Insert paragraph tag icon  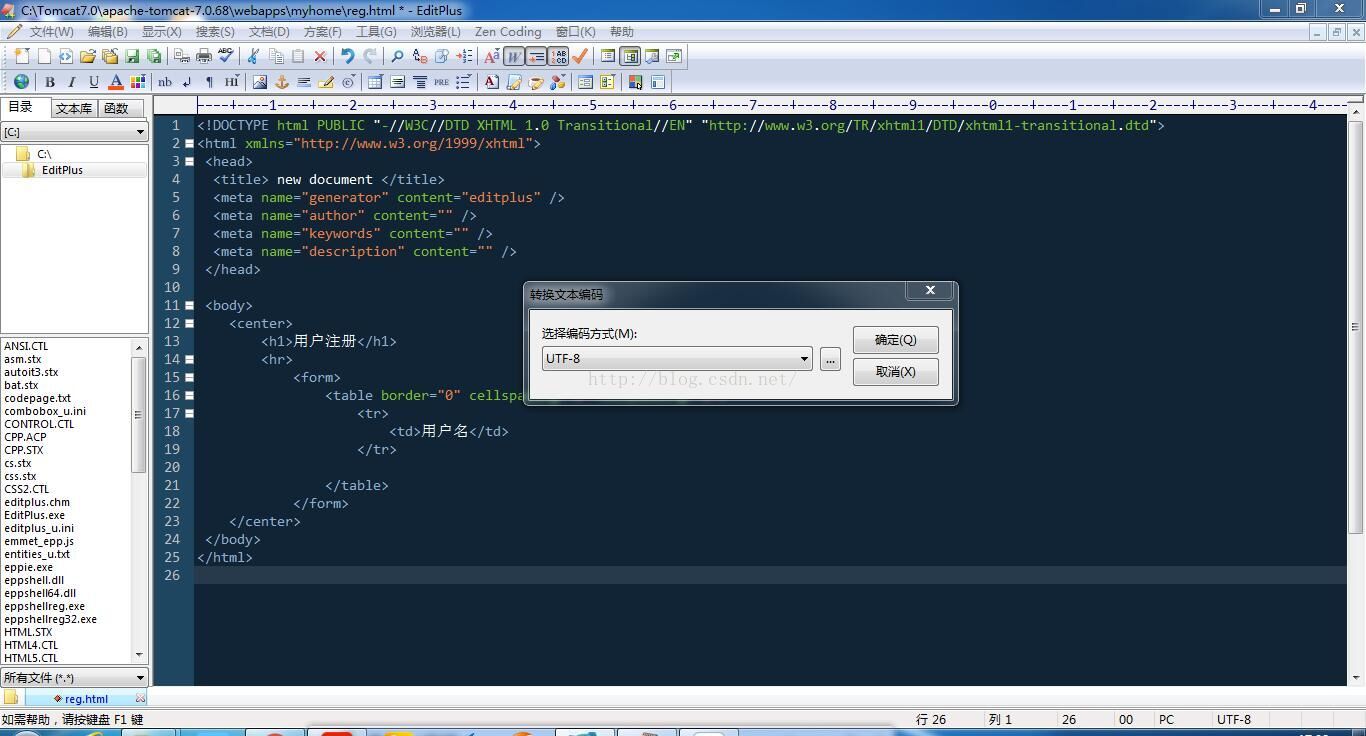209,82
